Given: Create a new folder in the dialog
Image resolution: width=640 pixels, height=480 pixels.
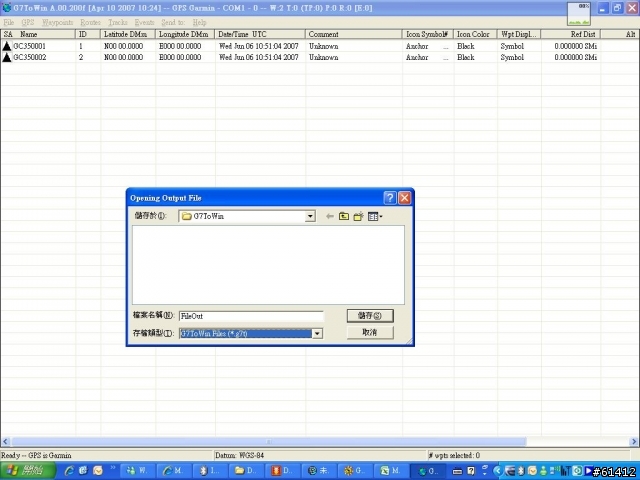Looking at the screenshot, I should click(358, 216).
